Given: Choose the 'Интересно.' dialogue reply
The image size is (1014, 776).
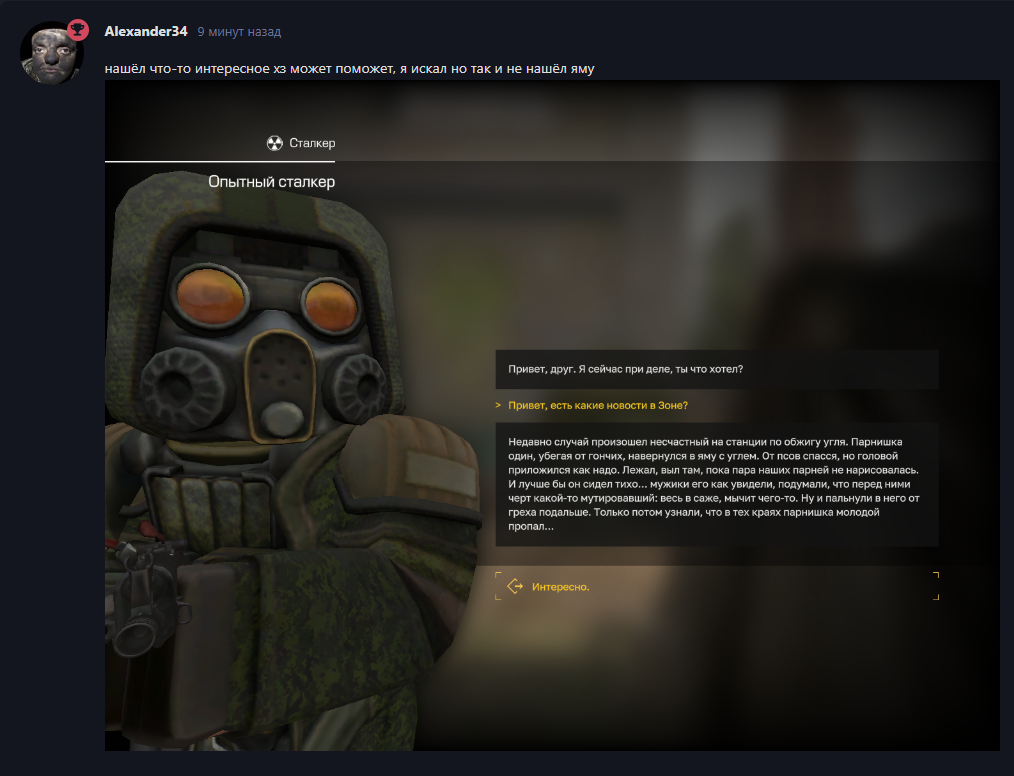Looking at the screenshot, I should [x=717, y=587].
